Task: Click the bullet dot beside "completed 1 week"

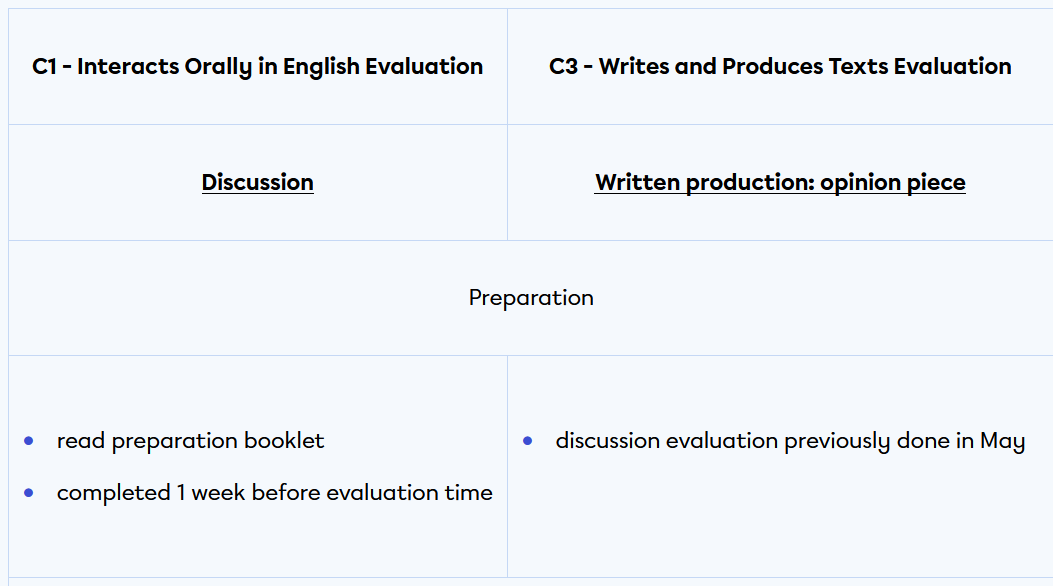Action: pos(29,493)
